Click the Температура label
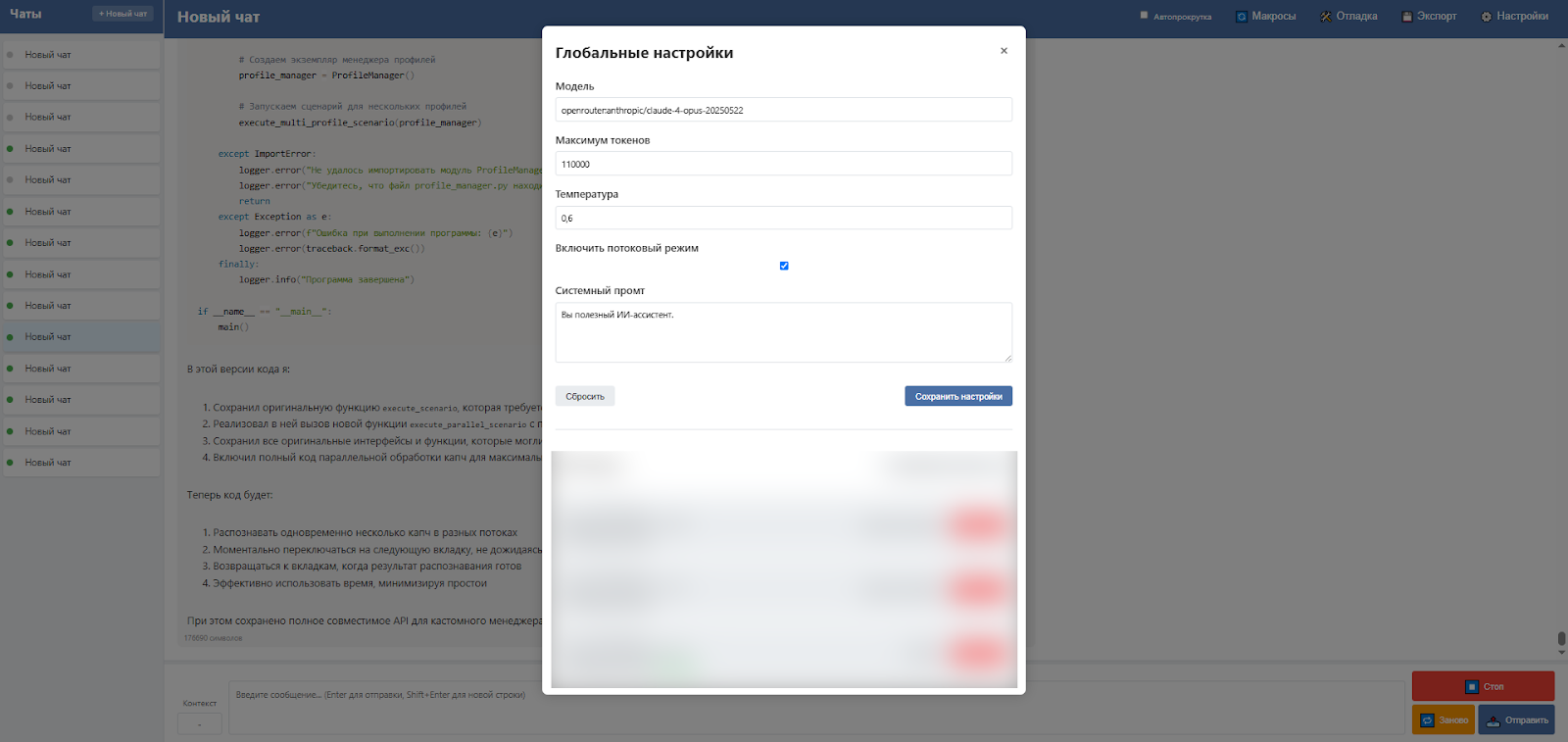 click(587, 194)
